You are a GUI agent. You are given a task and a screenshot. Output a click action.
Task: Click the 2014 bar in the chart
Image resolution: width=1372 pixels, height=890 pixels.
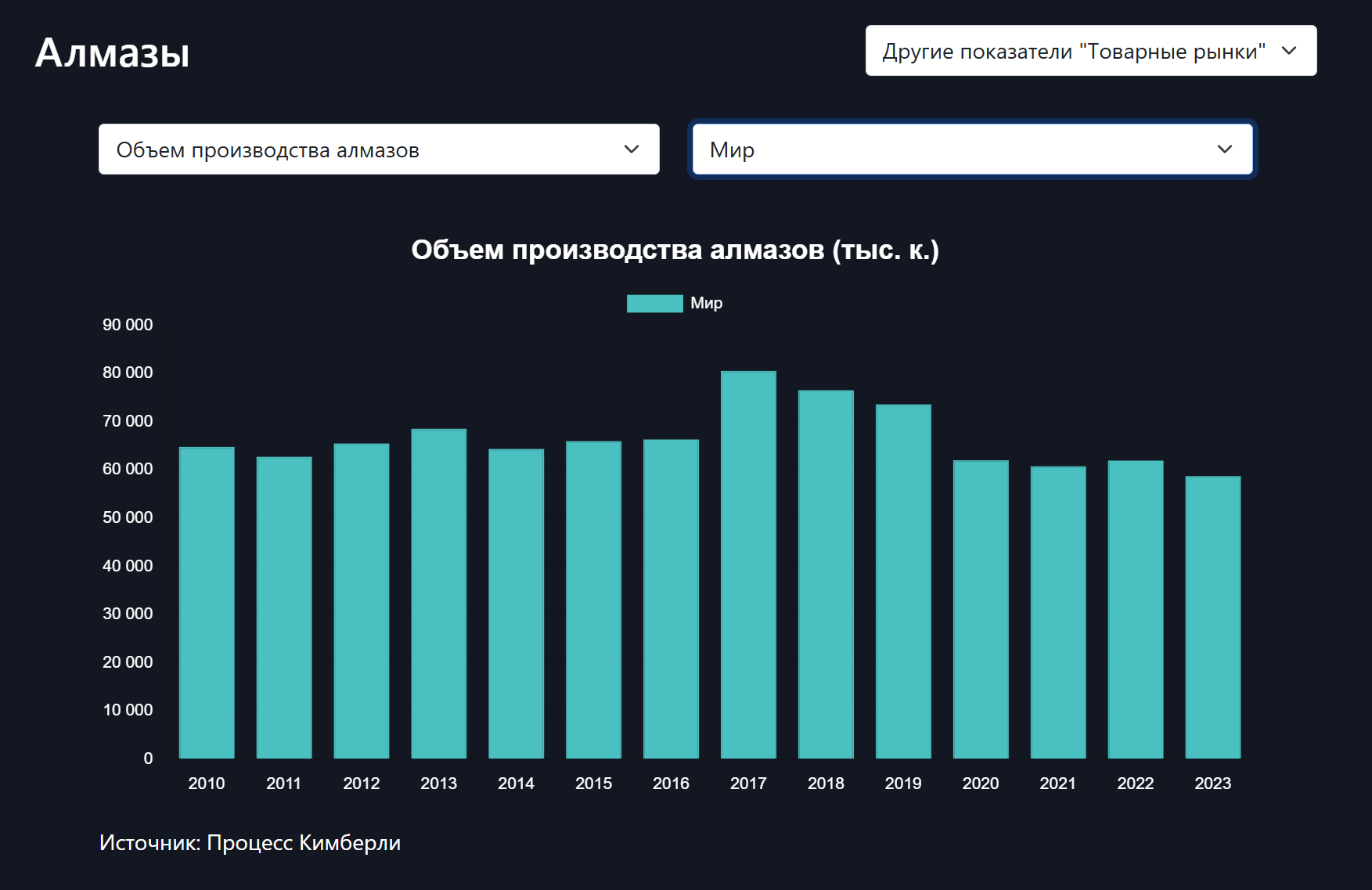click(x=517, y=604)
